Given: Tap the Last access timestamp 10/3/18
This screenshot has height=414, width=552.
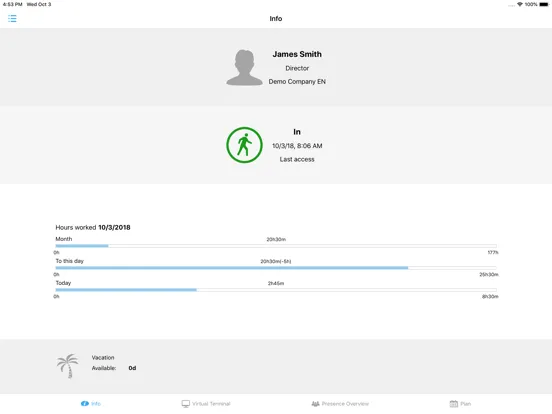Looking at the screenshot, I should [297, 146].
